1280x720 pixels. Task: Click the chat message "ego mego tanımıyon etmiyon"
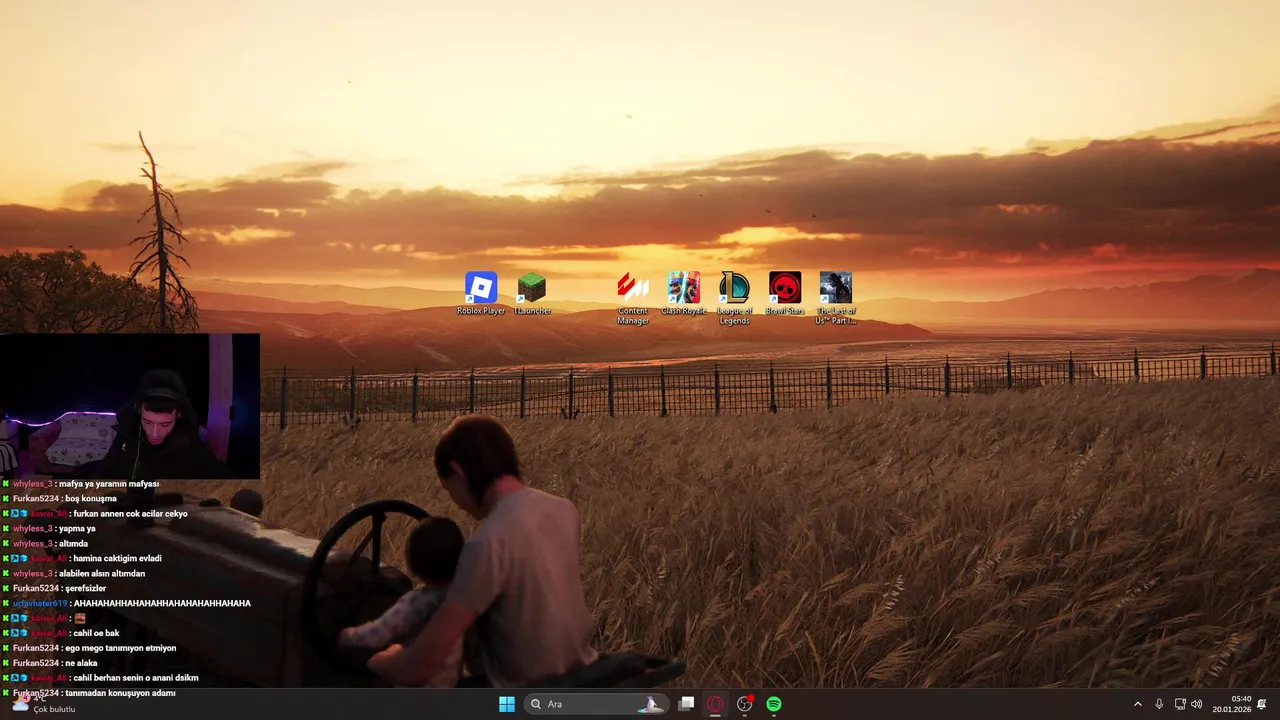[120, 648]
